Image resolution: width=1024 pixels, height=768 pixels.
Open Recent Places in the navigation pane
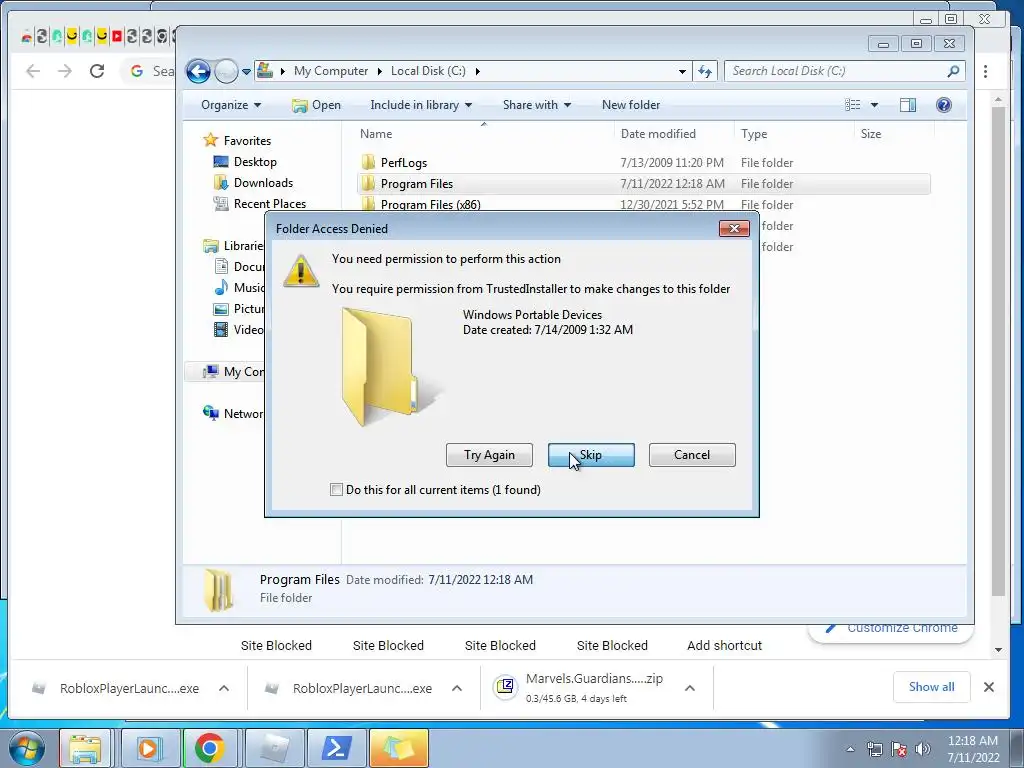(270, 203)
